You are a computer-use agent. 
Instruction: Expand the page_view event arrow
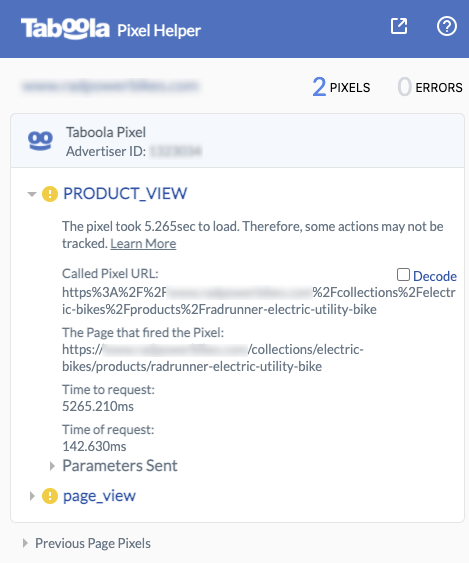(x=32, y=496)
